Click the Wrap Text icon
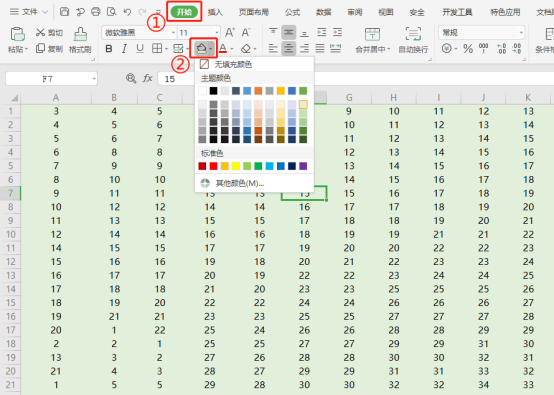The width and height of the screenshot is (554, 395). coord(413,34)
